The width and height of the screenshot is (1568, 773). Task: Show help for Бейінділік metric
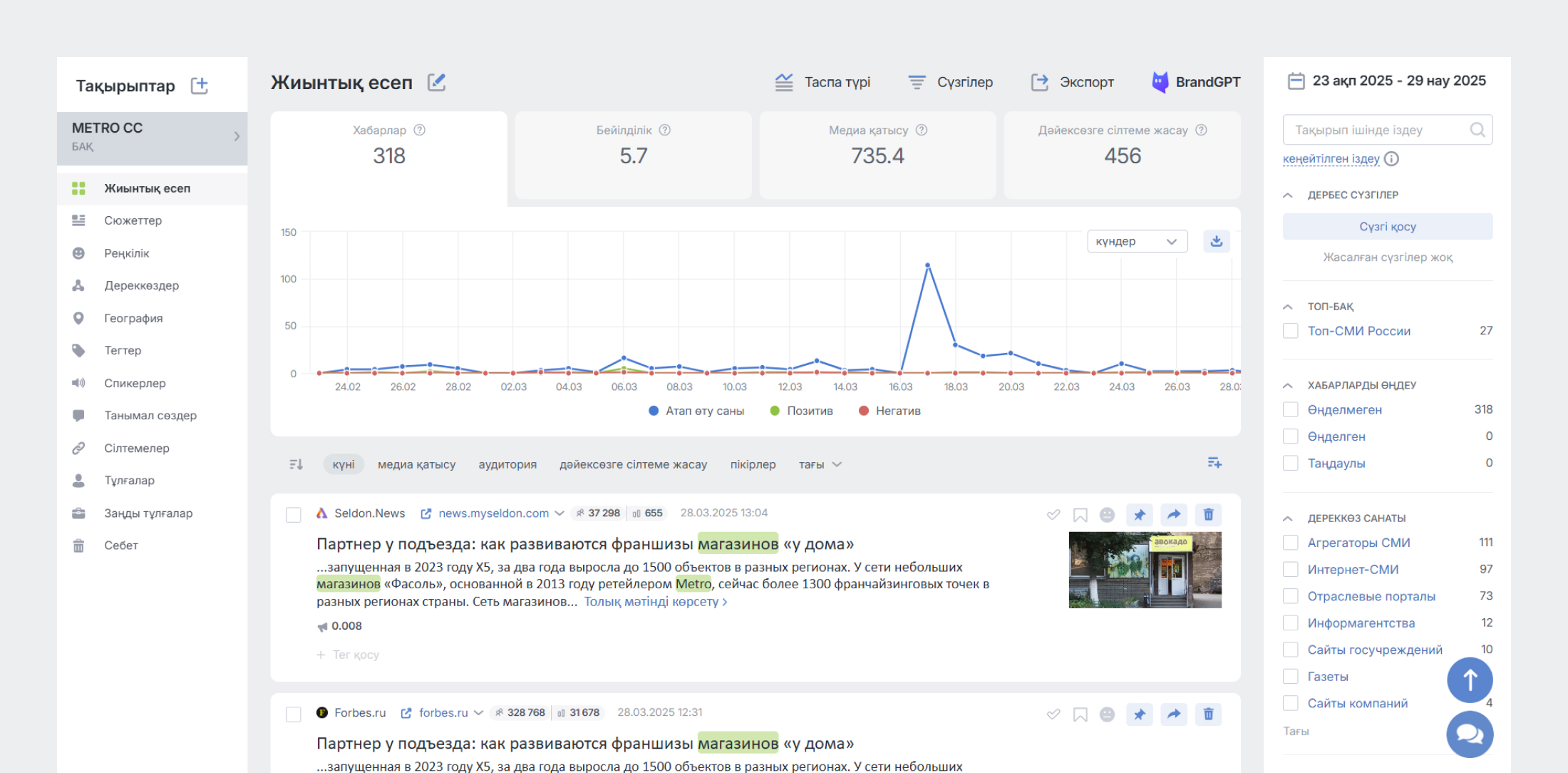(665, 130)
